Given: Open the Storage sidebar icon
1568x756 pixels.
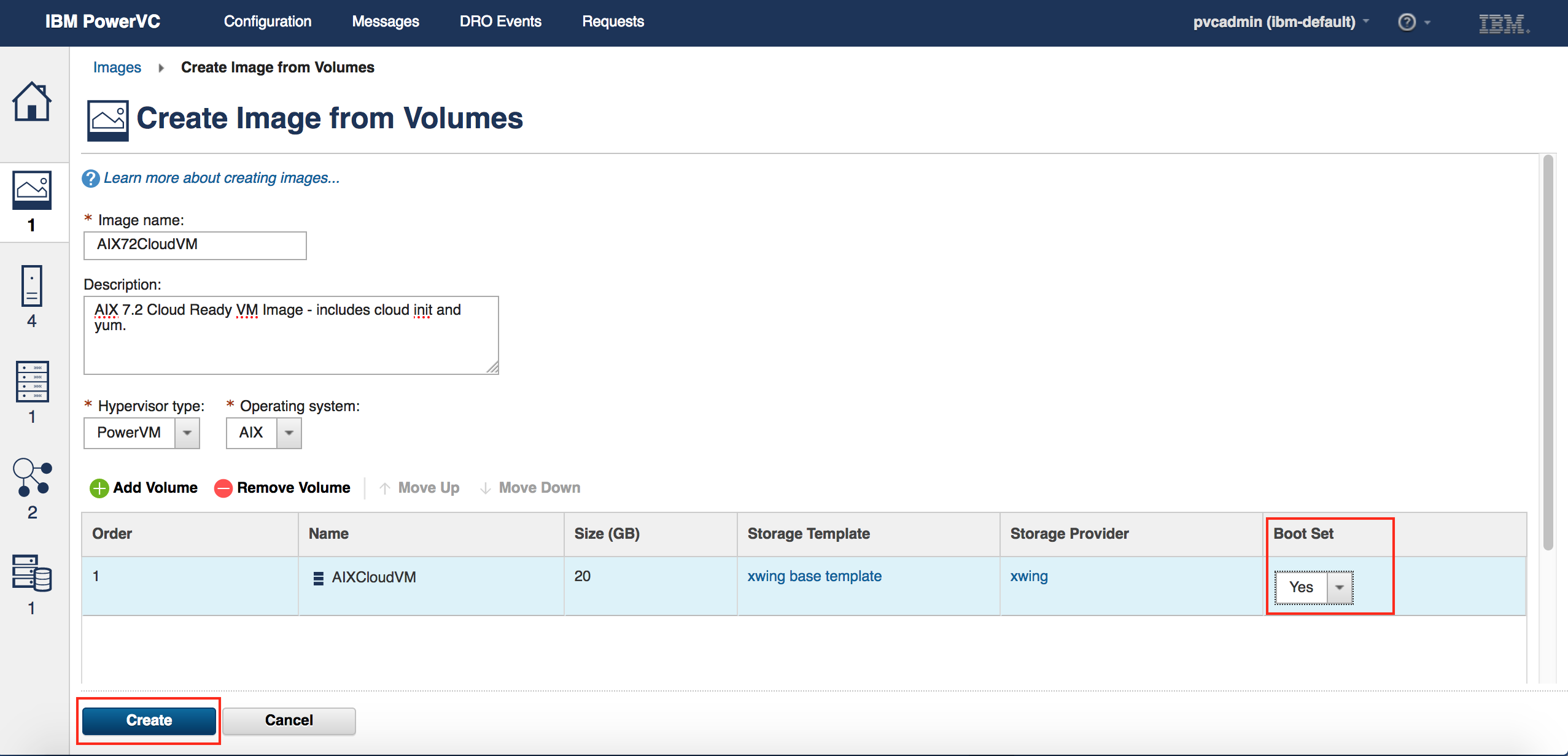Looking at the screenshot, I should (x=32, y=573).
